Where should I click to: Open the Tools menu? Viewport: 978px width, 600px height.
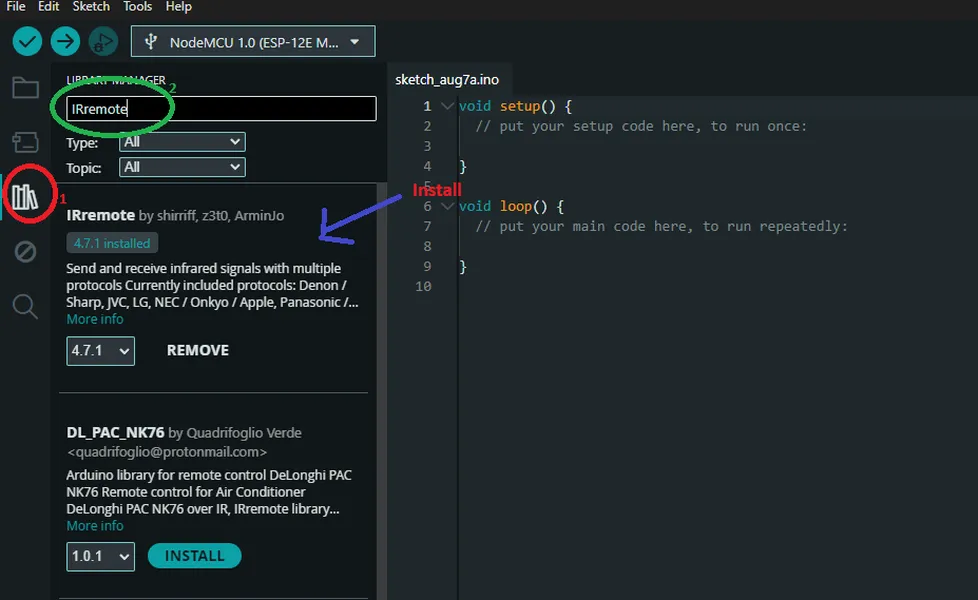pyautogui.click(x=137, y=6)
